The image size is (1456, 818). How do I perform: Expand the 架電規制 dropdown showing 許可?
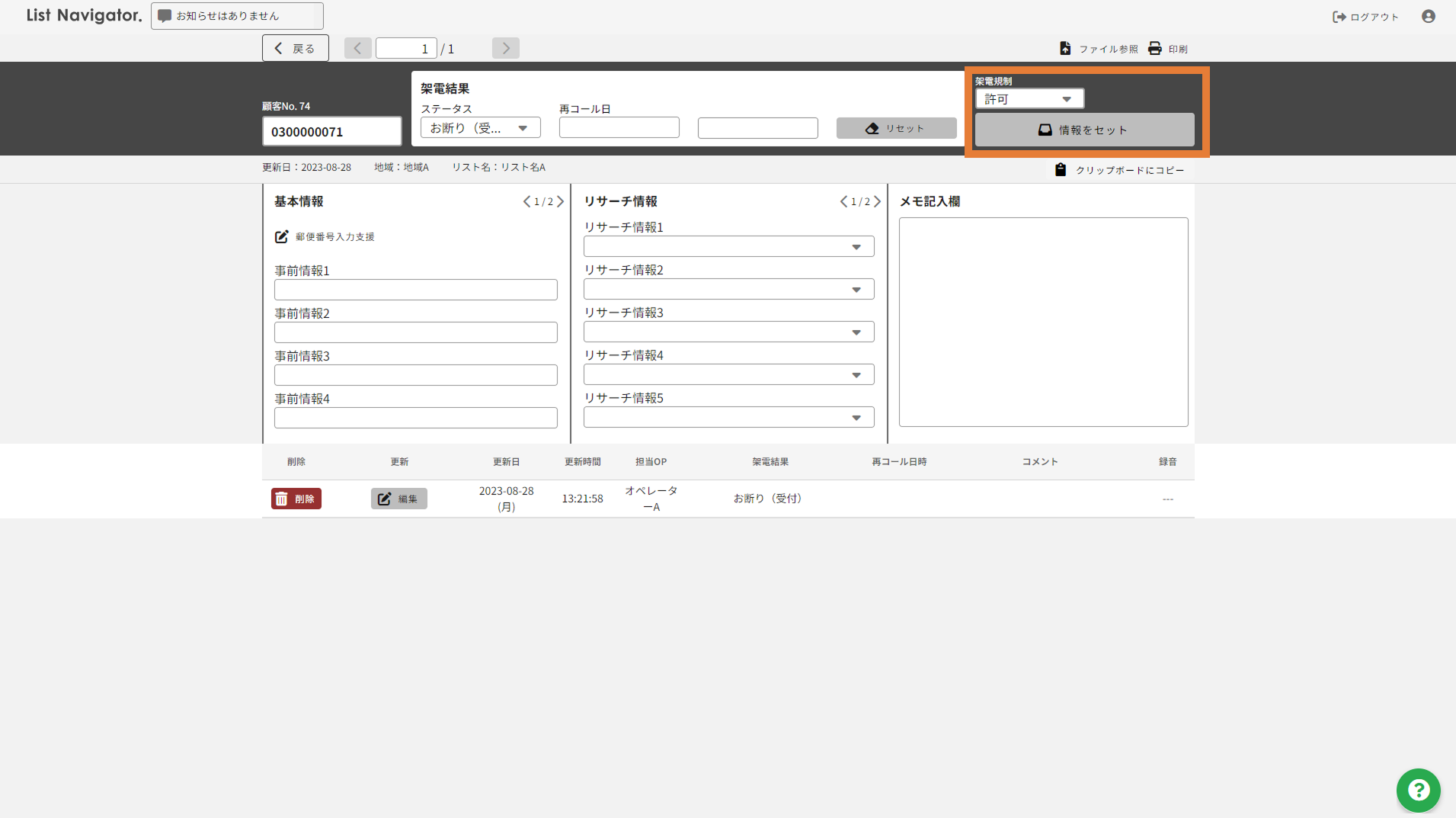[1029, 99]
